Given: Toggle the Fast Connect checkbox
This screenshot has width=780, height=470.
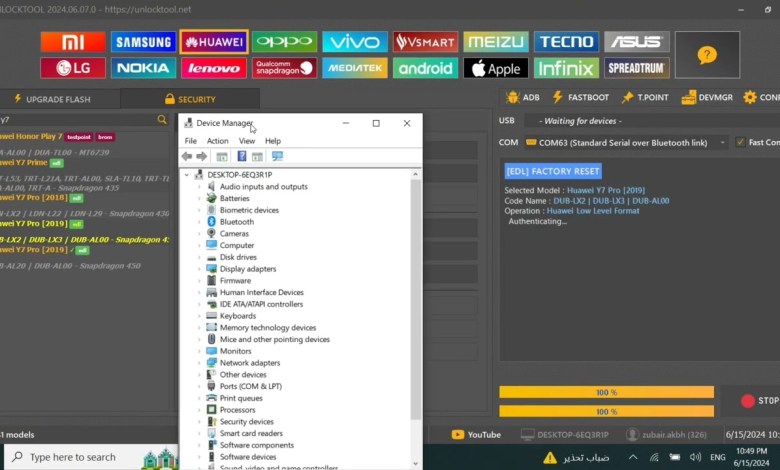Looking at the screenshot, I should (x=740, y=142).
